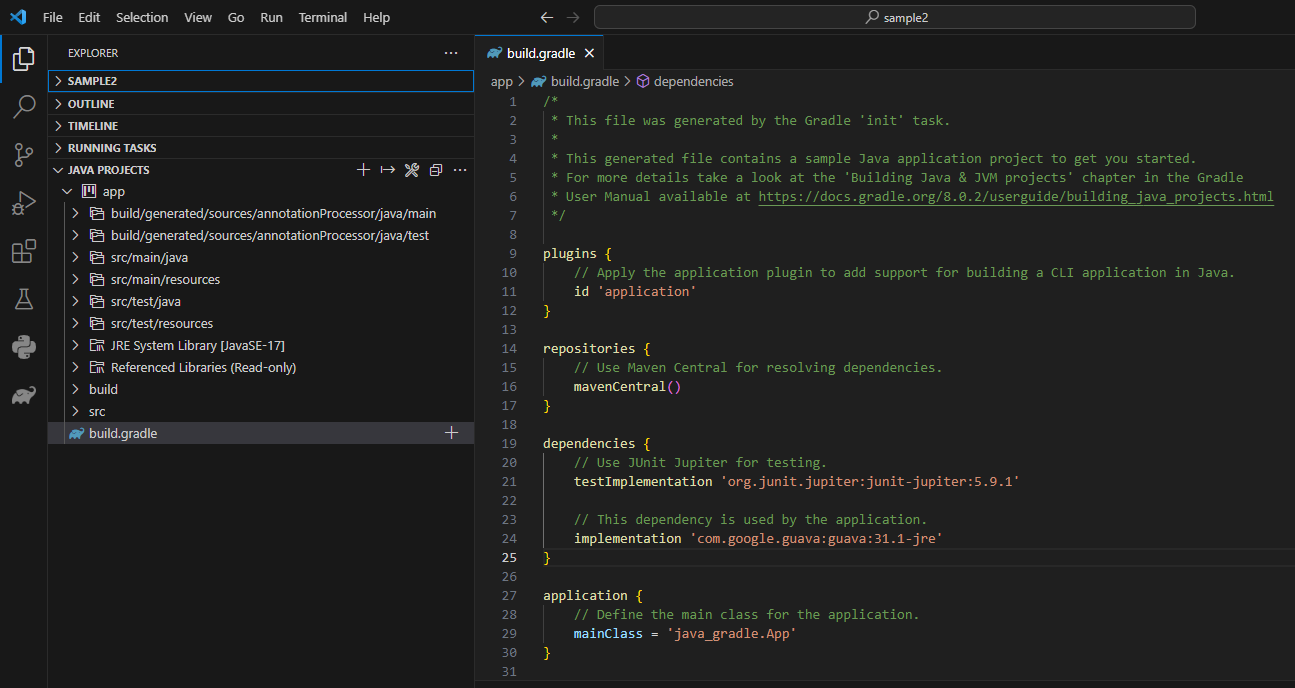Open the Testing view with the flask icon
Viewport: 1295px width, 688px height.
coord(24,299)
